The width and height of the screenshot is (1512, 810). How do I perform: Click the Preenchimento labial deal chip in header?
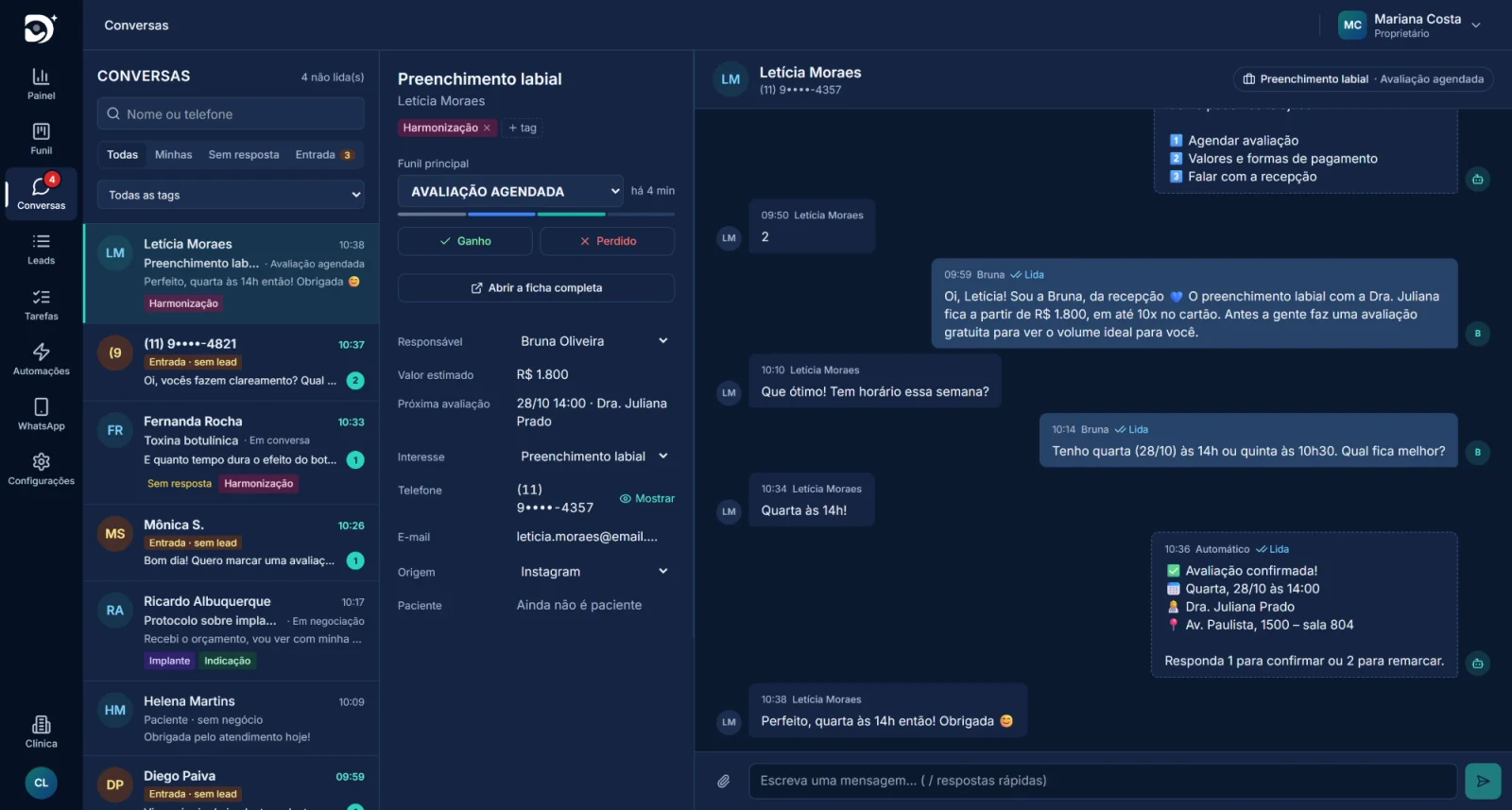pyautogui.click(x=1363, y=79)
